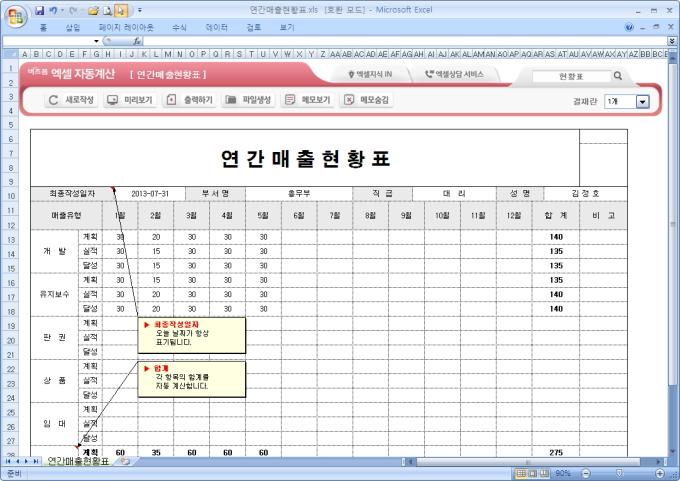Viewport: 680px width, 481px height.
Task: Switch to Normal view in status bar
Action: (521, 473)
